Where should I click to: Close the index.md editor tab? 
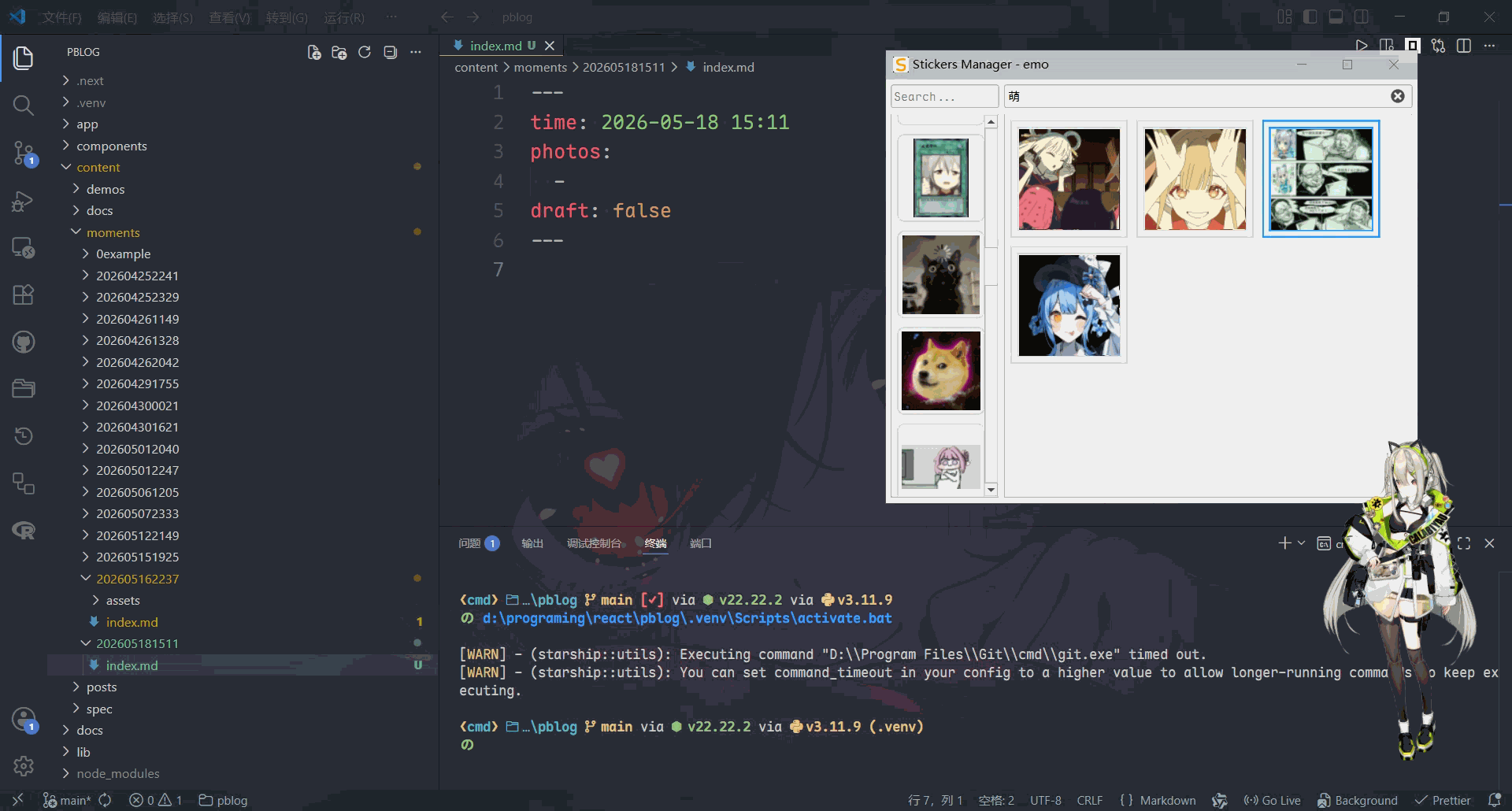[x=550, y=46]
